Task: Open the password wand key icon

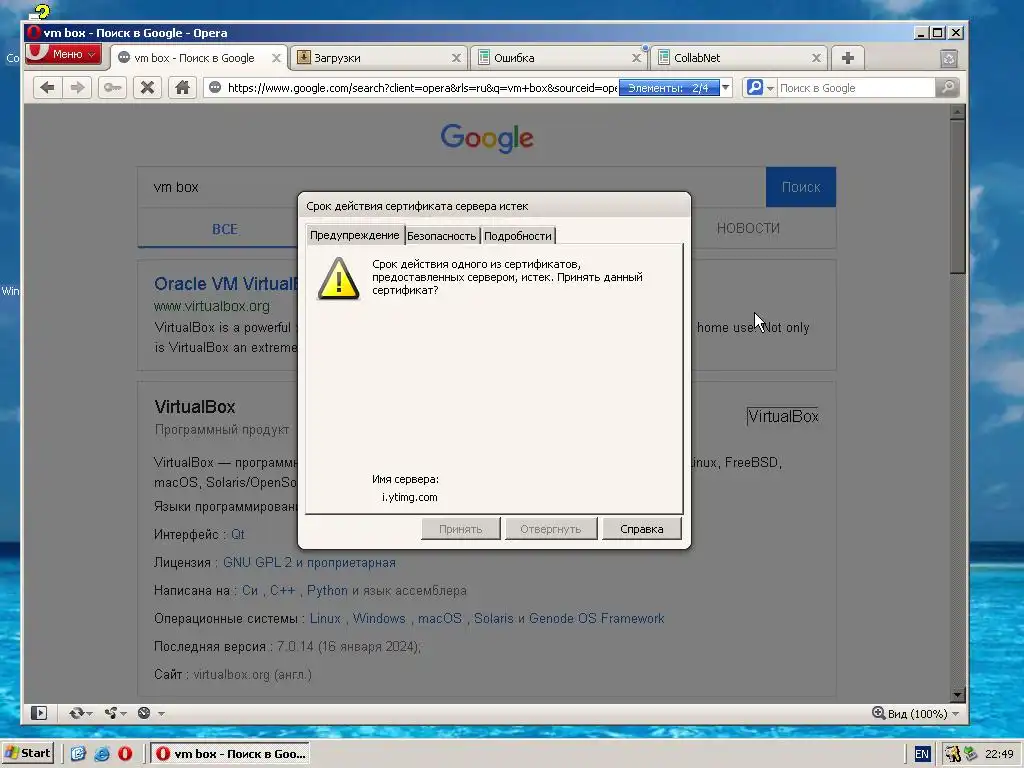Action: pos(112,88)
